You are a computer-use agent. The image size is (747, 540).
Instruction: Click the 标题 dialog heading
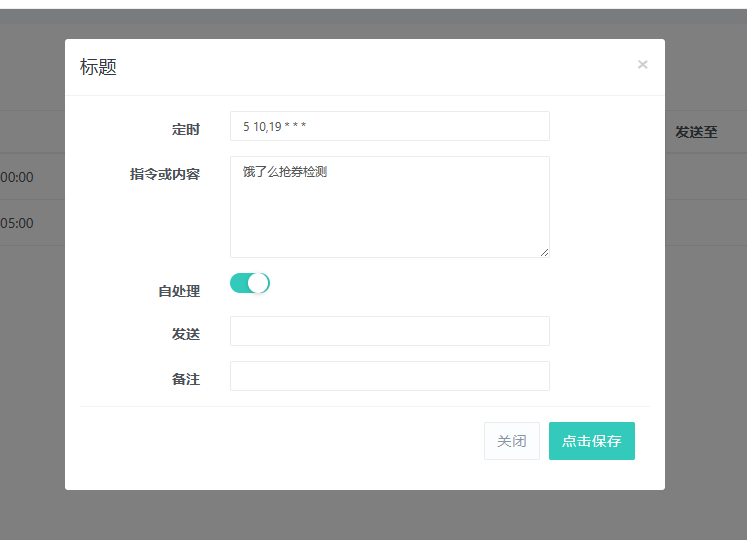[98, 67]
